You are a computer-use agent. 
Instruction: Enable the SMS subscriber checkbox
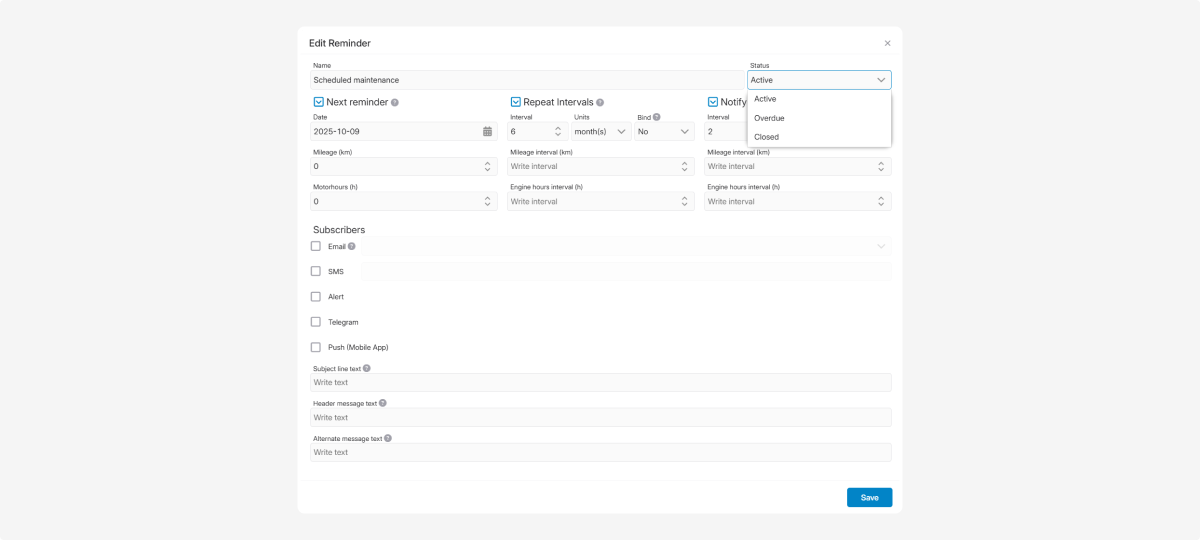(x=316, y=271)
